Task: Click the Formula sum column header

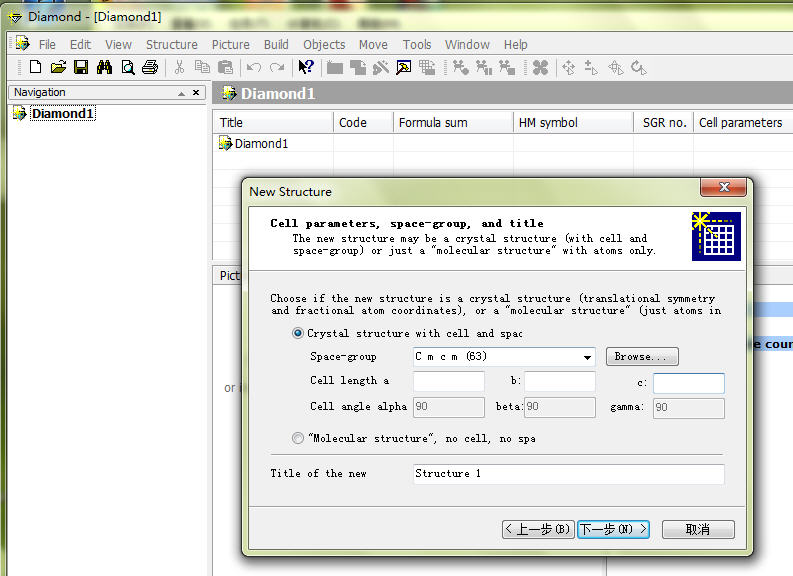Action: (453, 122)
